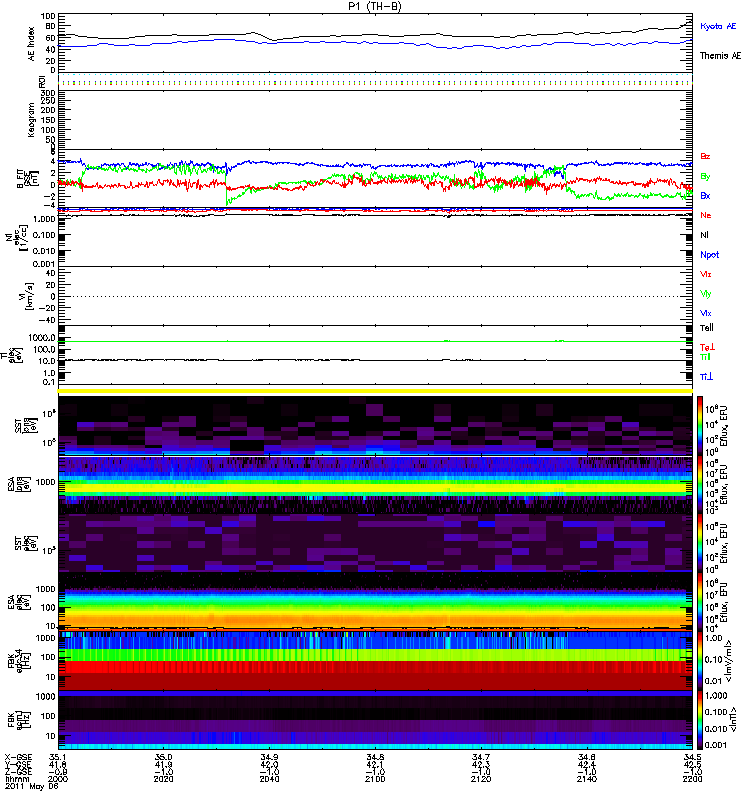Click the 2100 time tick label
This screenshot has width=750, height=800.
[x=375, y=779]
